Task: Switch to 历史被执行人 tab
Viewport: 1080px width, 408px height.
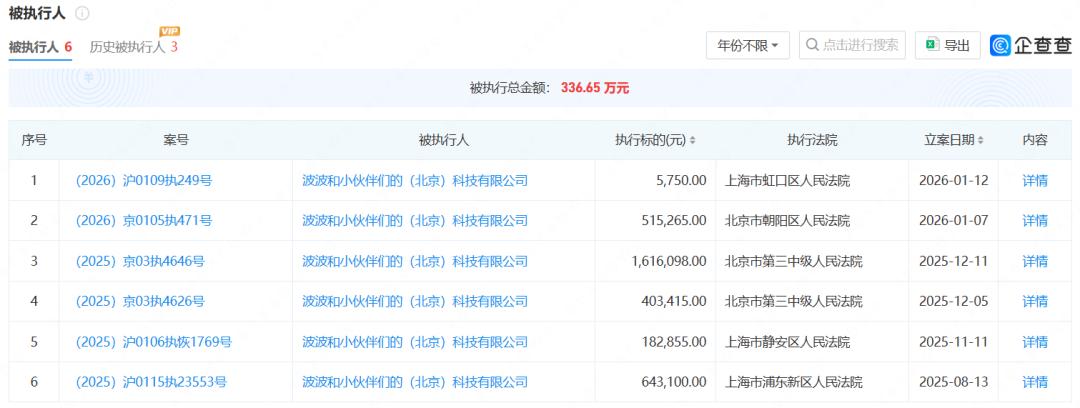Action: click(134, 47)
